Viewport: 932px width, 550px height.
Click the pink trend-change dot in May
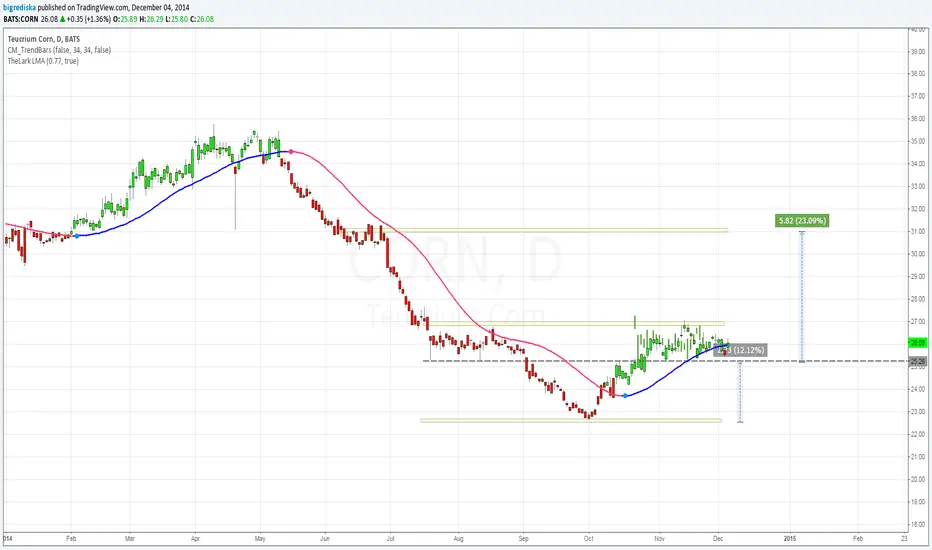point(290,152)
